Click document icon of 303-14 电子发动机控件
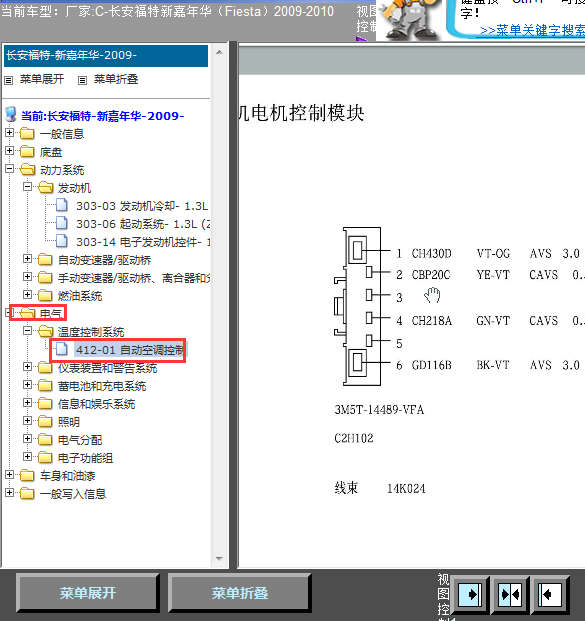Viewport: 585px width, 621px height. (61, 241)
